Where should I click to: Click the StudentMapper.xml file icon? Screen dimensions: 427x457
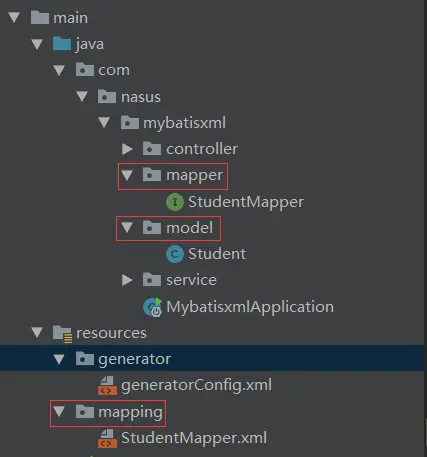(107, 438)
